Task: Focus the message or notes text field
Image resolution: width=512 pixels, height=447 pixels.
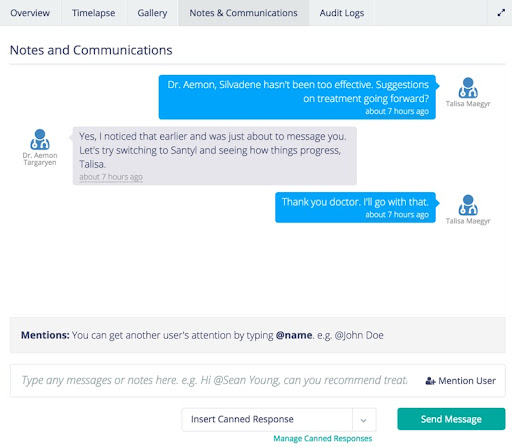Action: 215,380
